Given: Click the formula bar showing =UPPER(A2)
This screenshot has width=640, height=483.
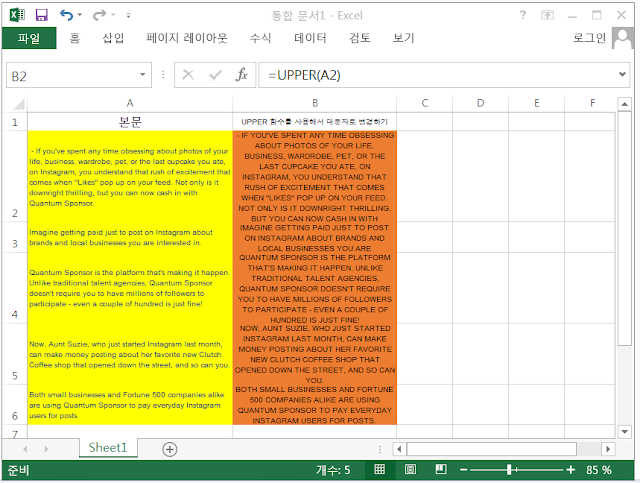Looking at the screenshot, I should coord(437,75).
